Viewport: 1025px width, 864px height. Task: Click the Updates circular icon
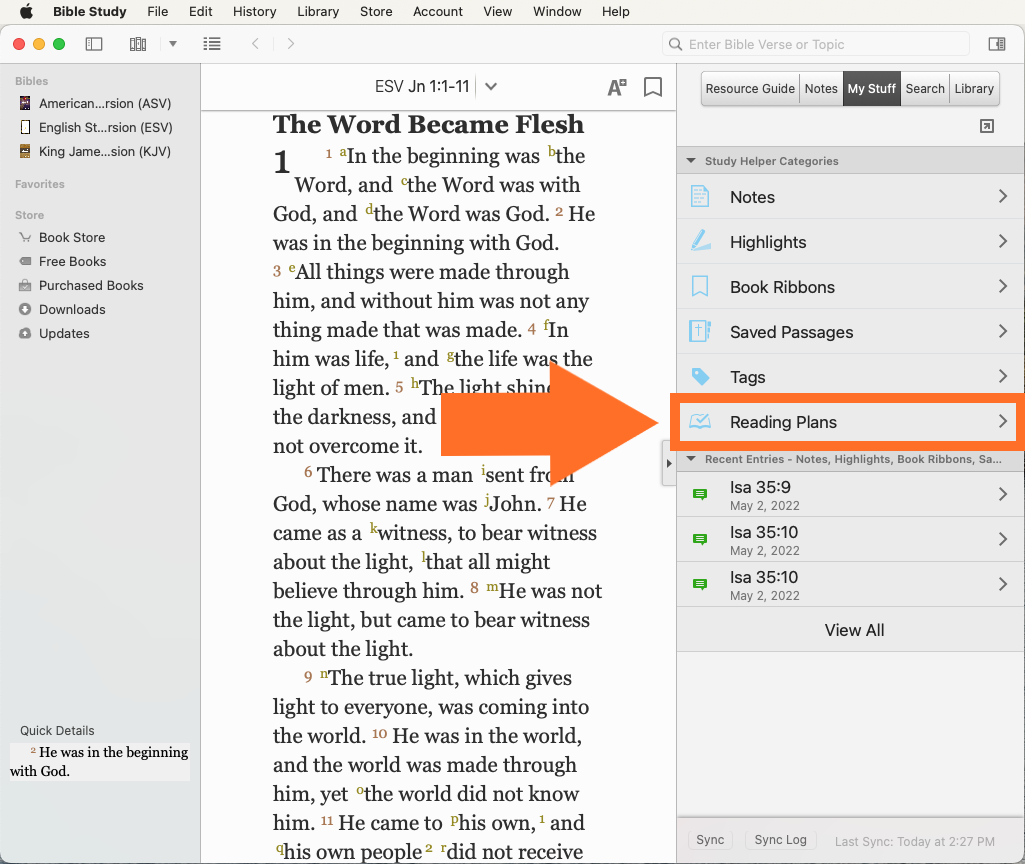25,333
